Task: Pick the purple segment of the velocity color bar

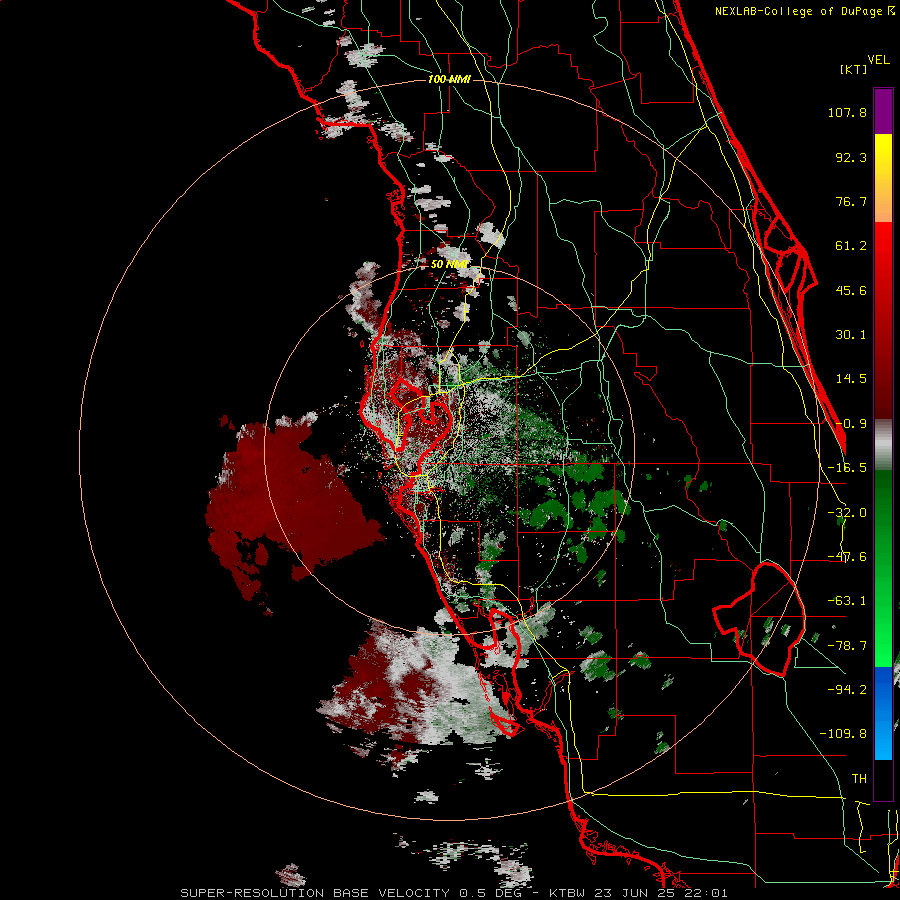Action: pyautogui.click(x=883, y=111)
